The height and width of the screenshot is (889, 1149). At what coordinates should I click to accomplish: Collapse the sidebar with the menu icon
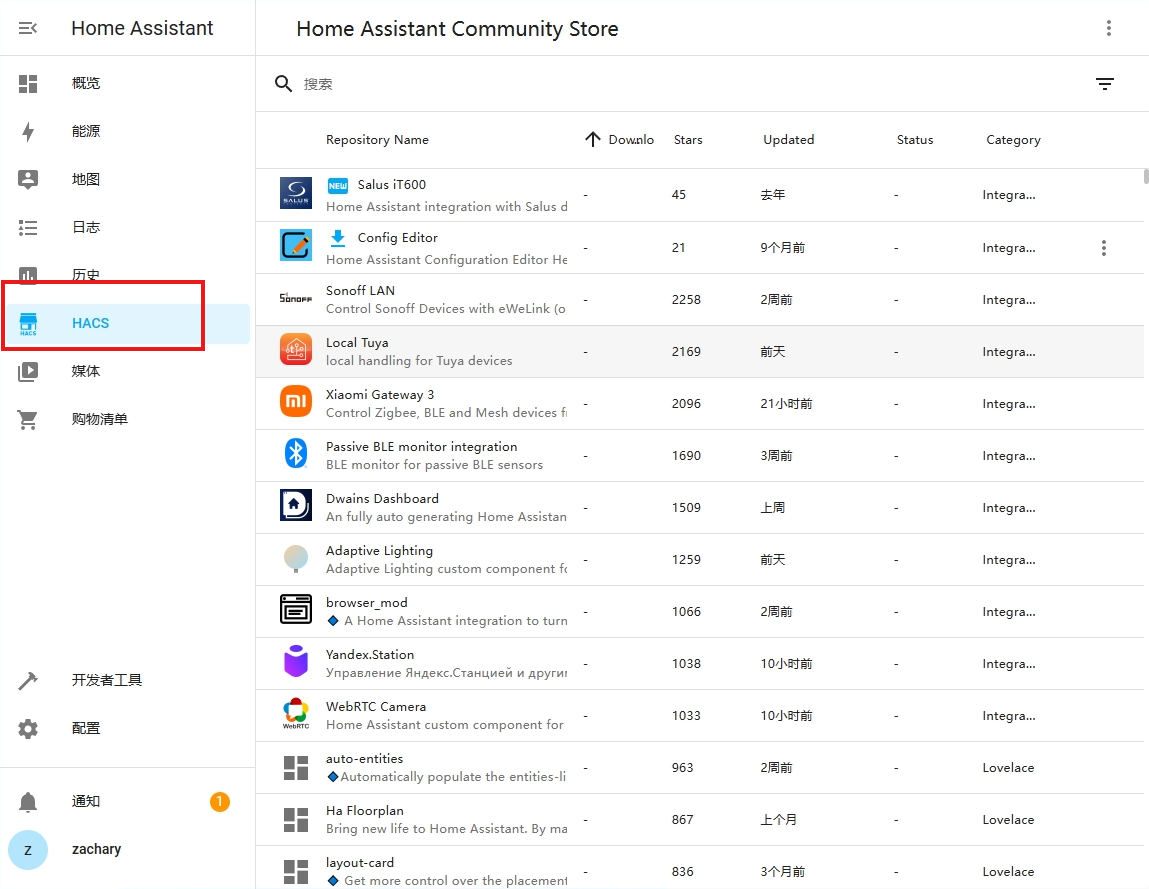tap(28, 28)
